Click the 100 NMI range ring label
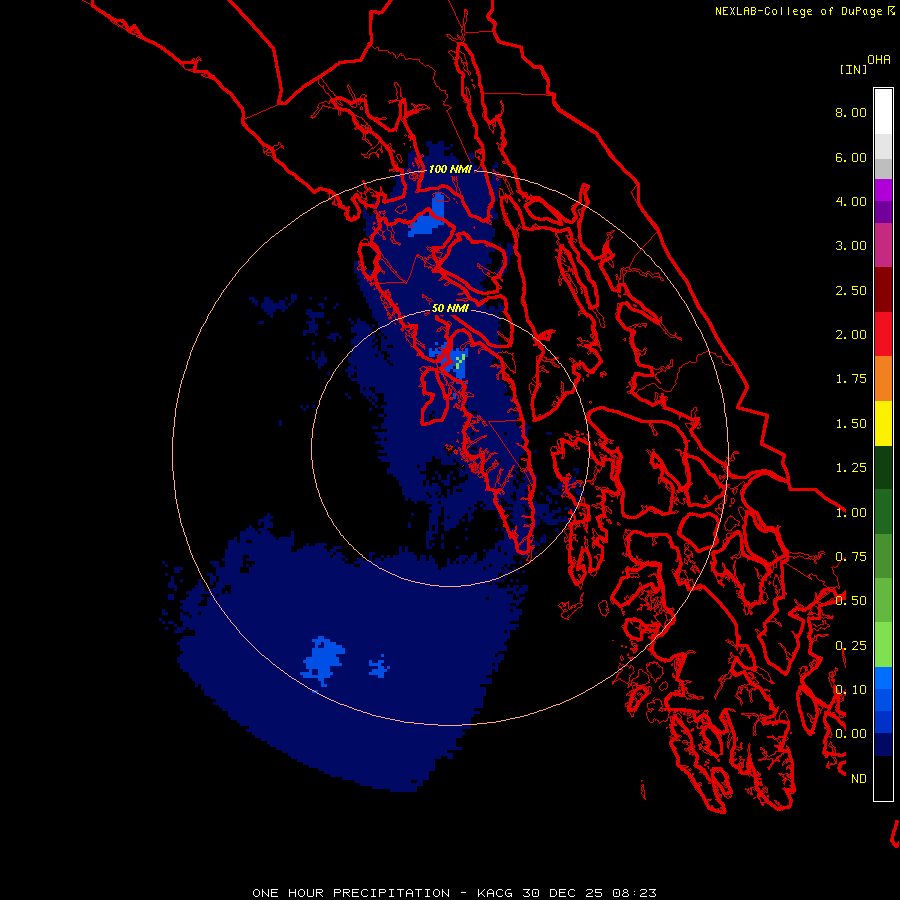 click(450, 169)
